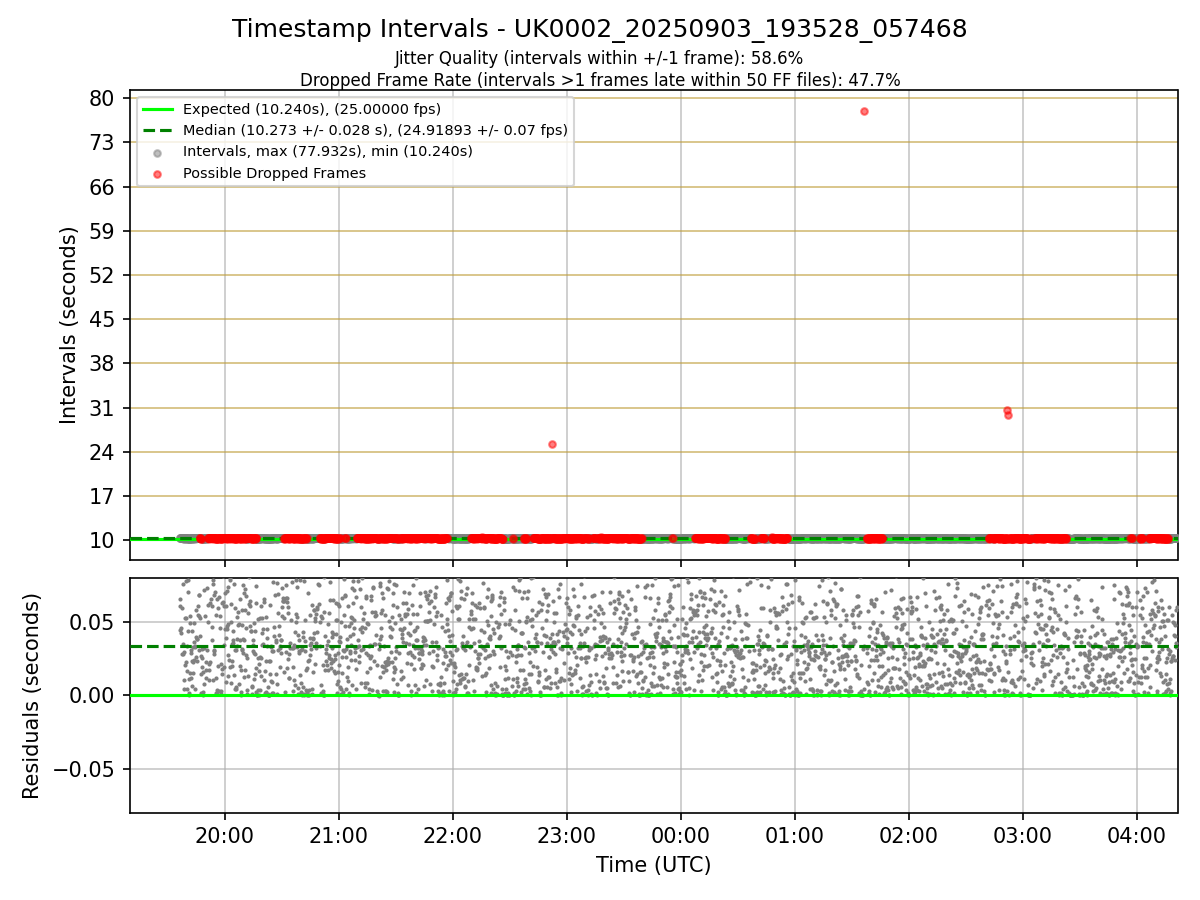Click the y-axis tick label '45'
The image size is (1200, 900).
[x=102, y=319]
